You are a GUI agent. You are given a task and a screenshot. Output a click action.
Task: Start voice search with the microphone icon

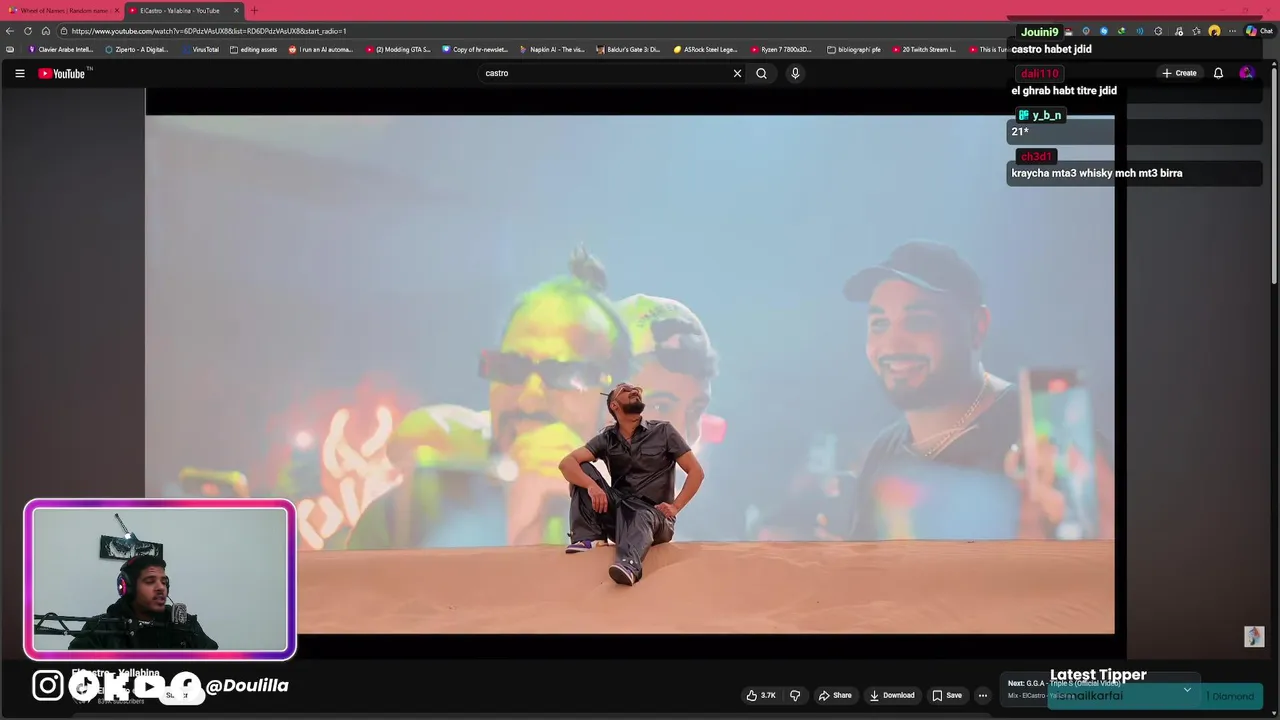coord(795,73)
